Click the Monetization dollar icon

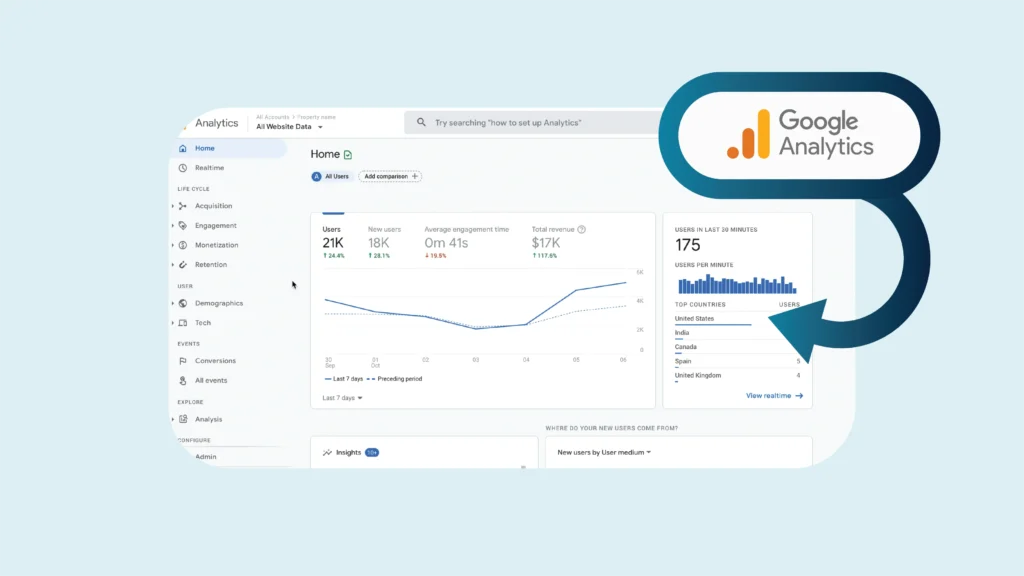[183, 245]
